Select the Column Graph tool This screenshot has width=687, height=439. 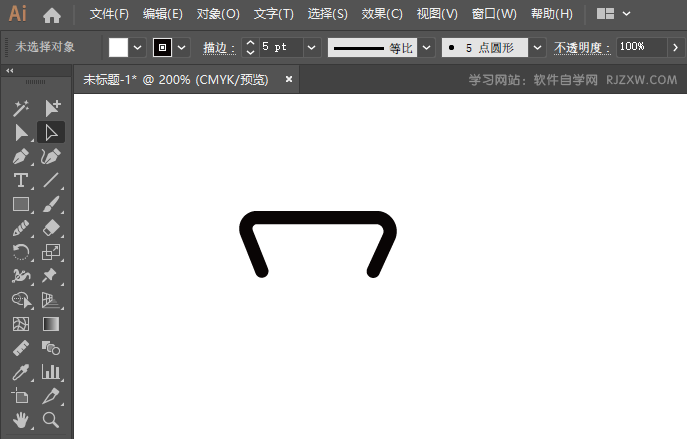pyautogui.click(x=51, y=372)
